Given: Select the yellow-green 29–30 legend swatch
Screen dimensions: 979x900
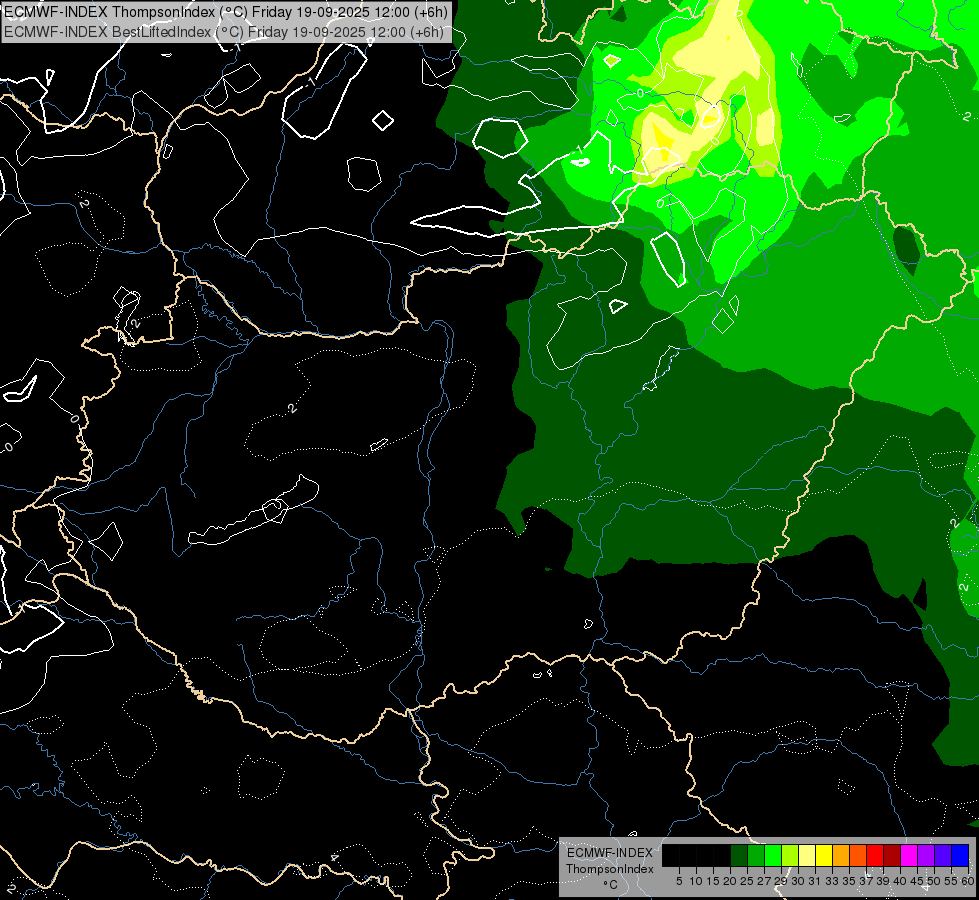Looking at the screenshot, I should [790, 855].
